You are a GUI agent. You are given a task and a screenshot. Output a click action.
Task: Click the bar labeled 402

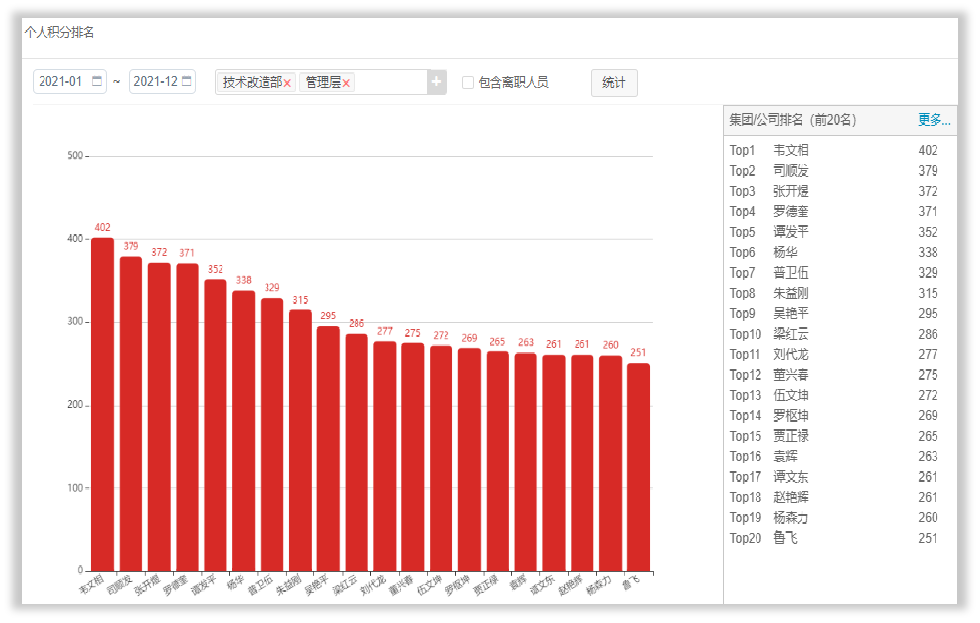point(102,404)
